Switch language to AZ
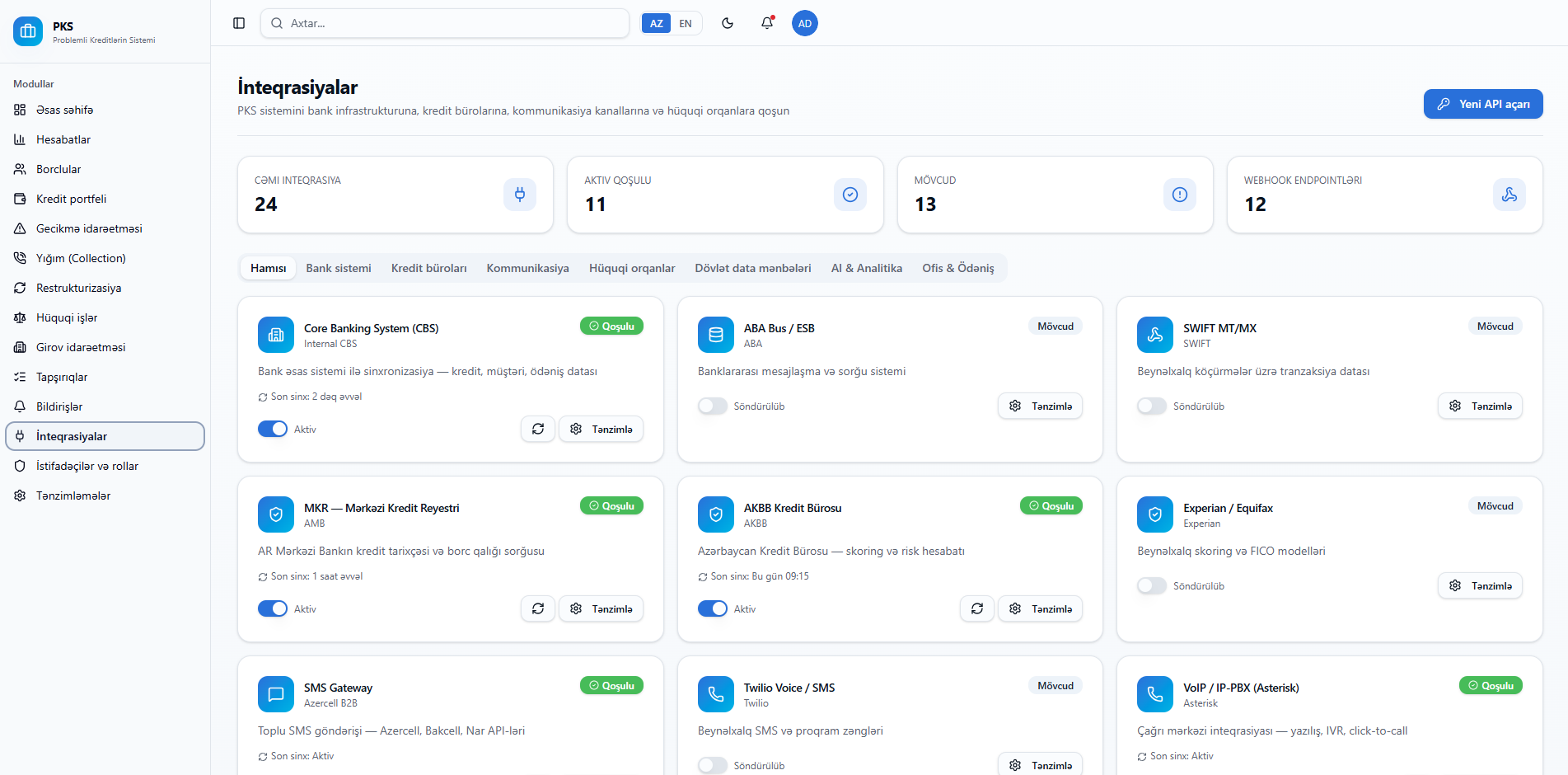The width and height of the screenshot is (1568, 775). tap(657, 23)
